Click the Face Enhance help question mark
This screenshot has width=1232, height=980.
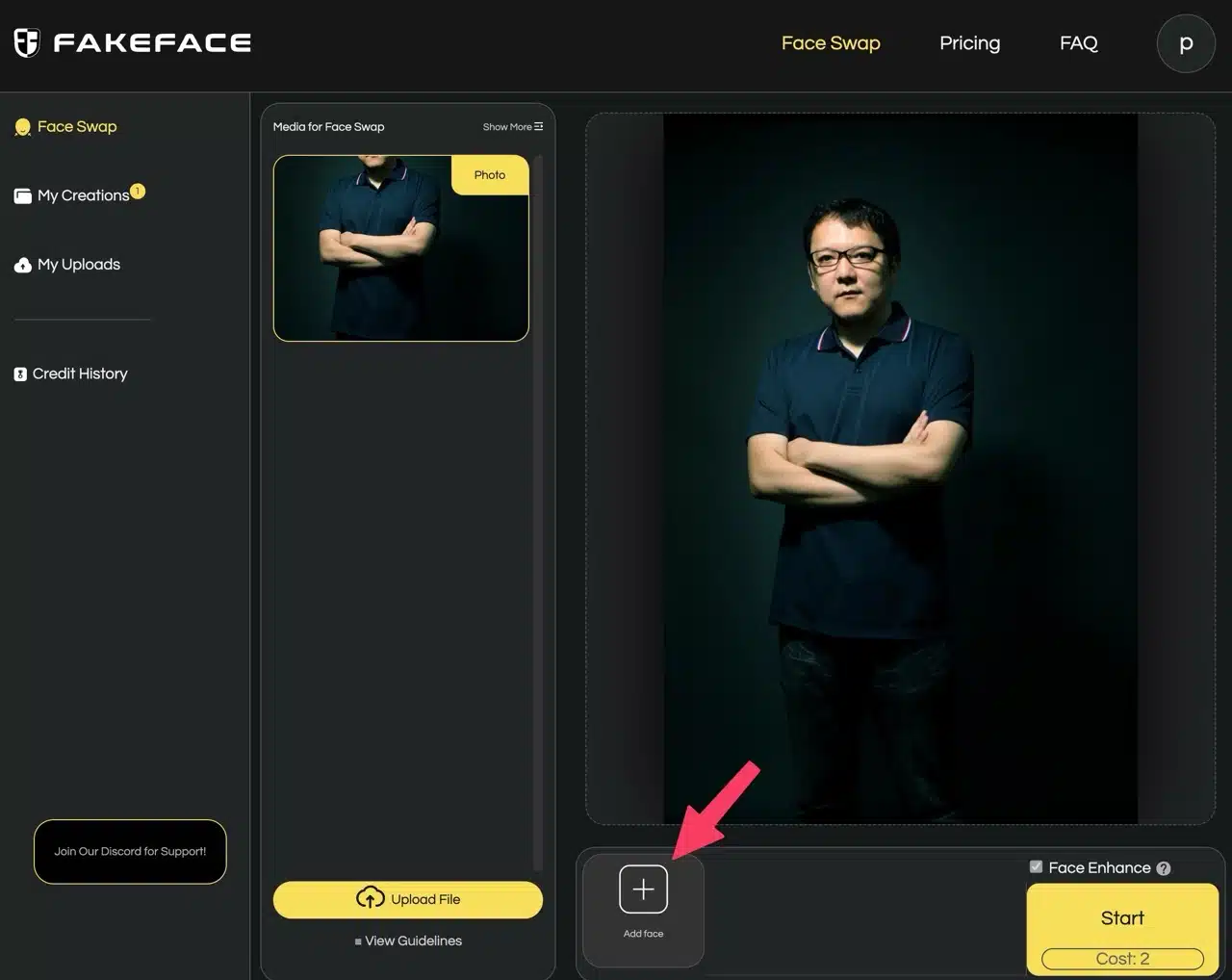[x=1164, y=868]
